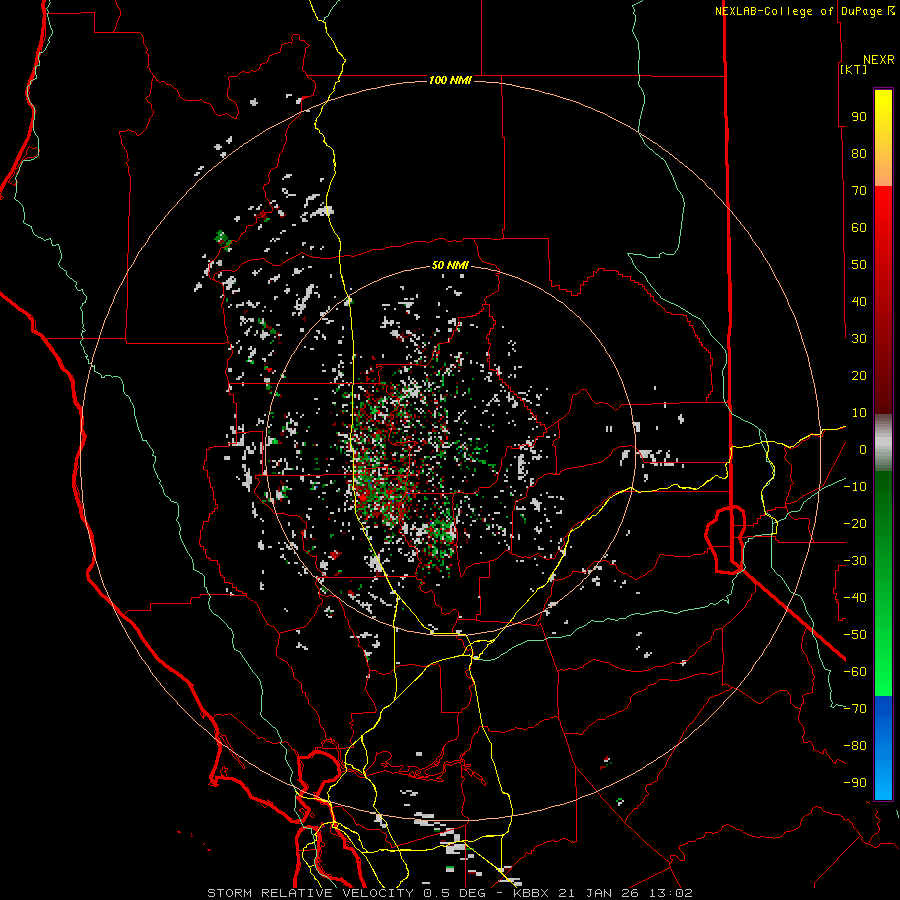Click the '100 NMI' range ring label
Image resolution: width=900 pixels, height=900 pixels.
pos(450,80)
